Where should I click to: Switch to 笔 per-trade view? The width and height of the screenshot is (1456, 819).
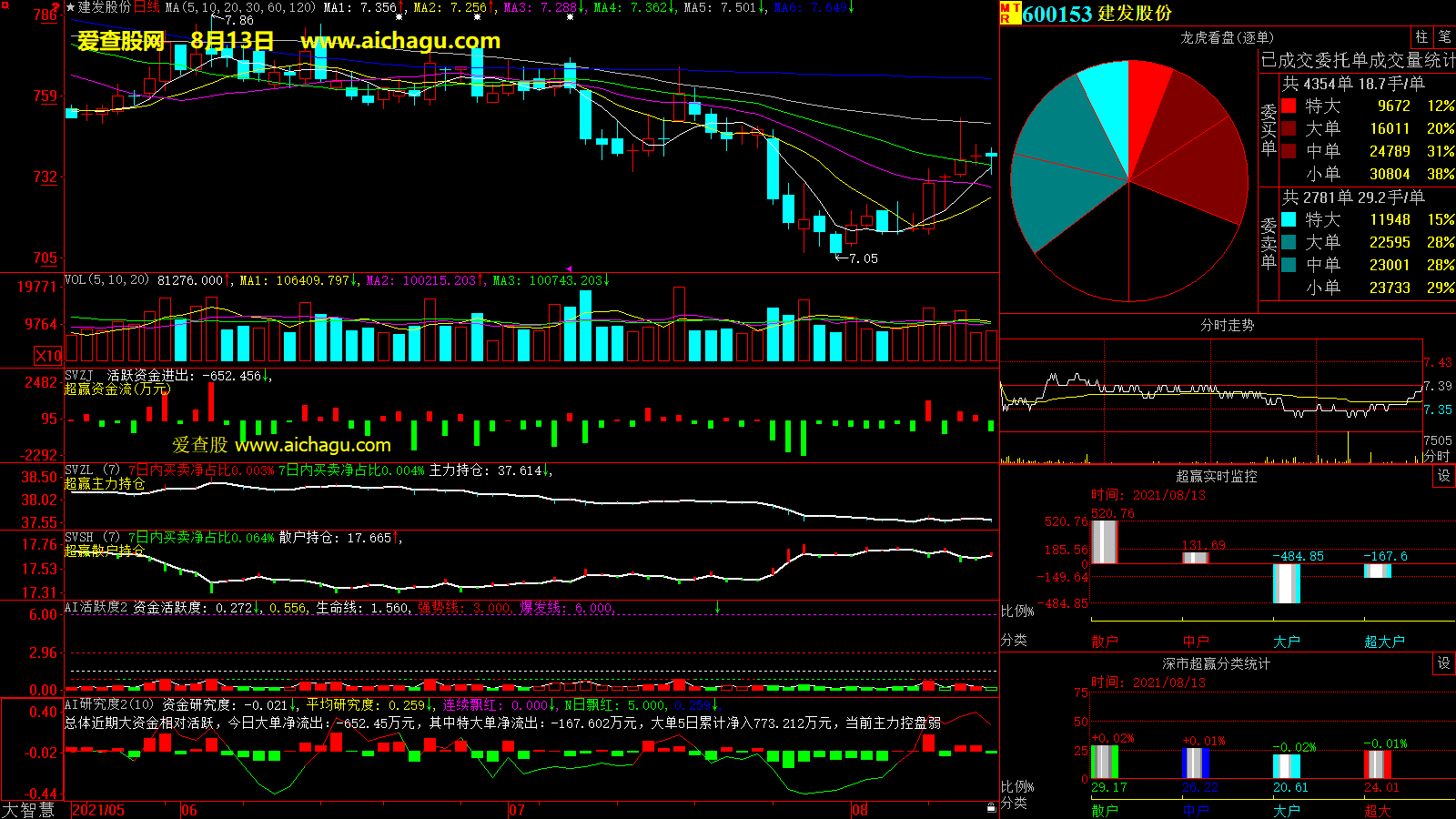[x=1444, y=37]
